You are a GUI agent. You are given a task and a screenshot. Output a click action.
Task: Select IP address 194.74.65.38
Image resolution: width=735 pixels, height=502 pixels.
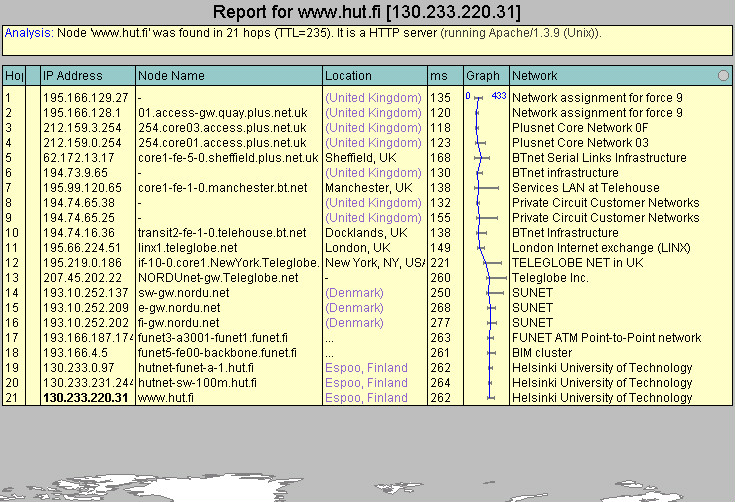point(79,202)
